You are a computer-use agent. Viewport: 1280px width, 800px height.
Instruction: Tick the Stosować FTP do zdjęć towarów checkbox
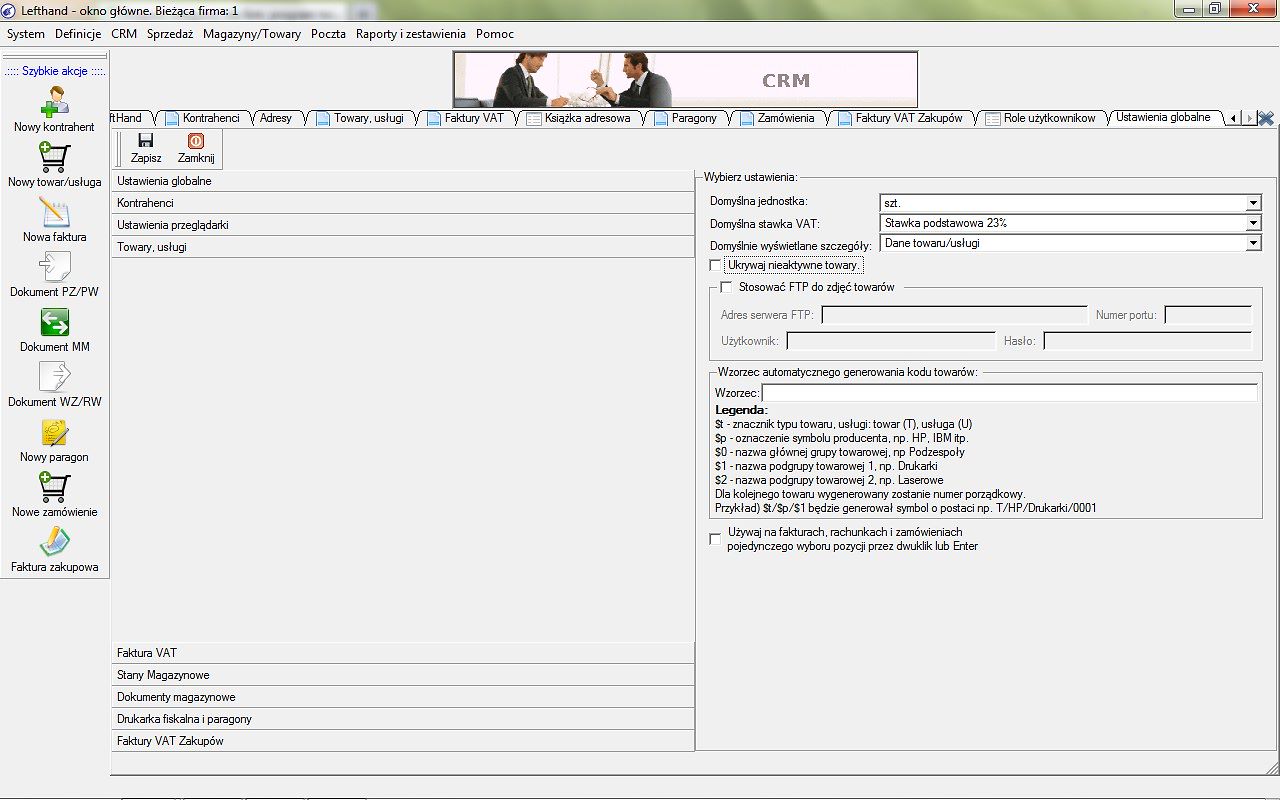[727, 288]
